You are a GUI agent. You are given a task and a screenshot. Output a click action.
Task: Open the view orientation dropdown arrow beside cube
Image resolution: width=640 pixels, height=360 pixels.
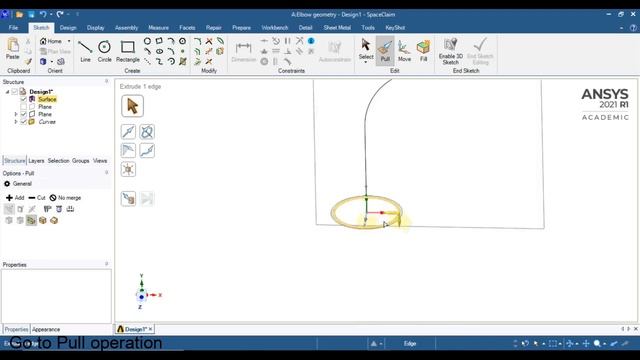pyautogui.click(x=52, y=62)
